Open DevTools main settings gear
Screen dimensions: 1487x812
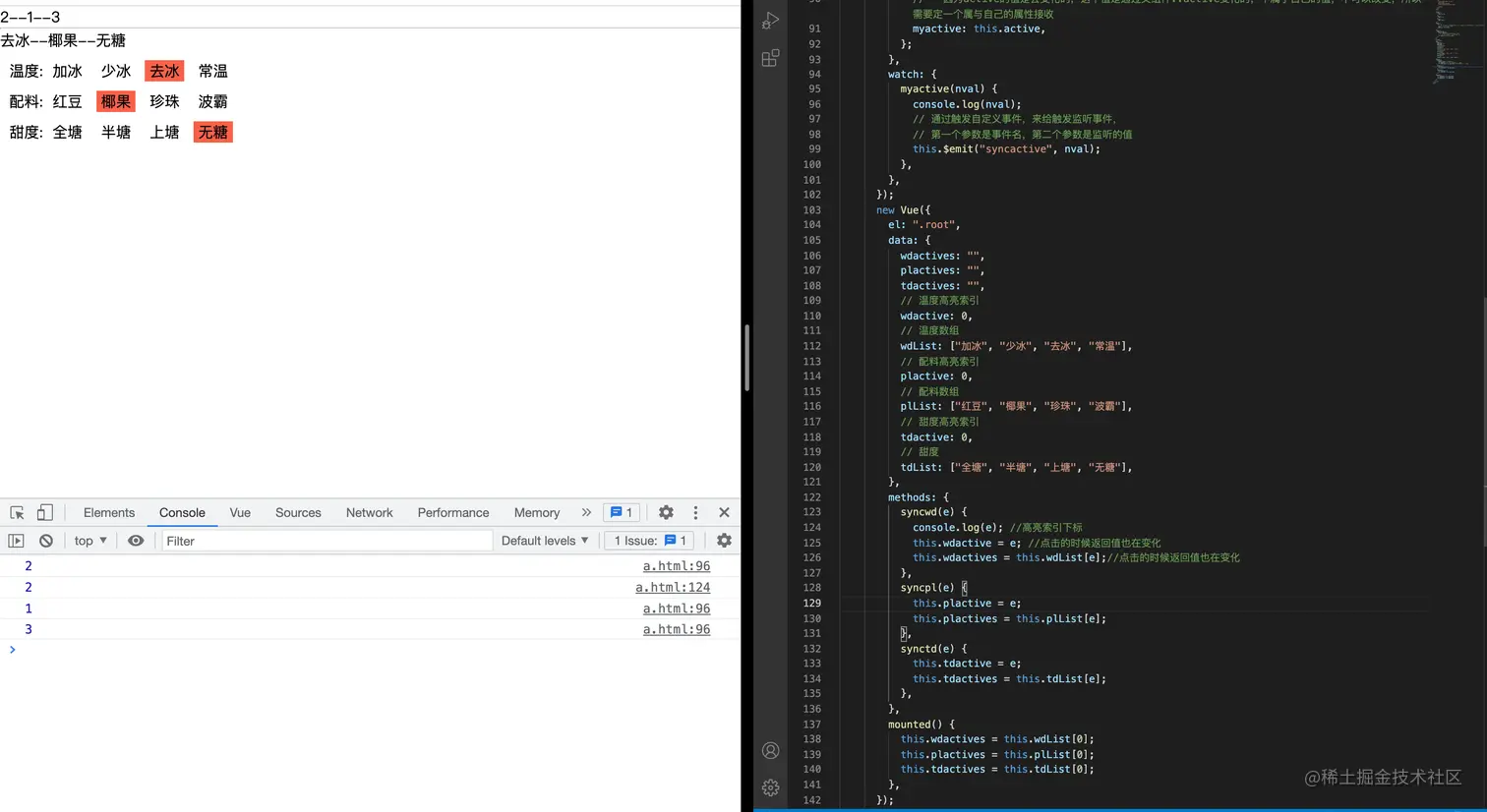[666, 512]
